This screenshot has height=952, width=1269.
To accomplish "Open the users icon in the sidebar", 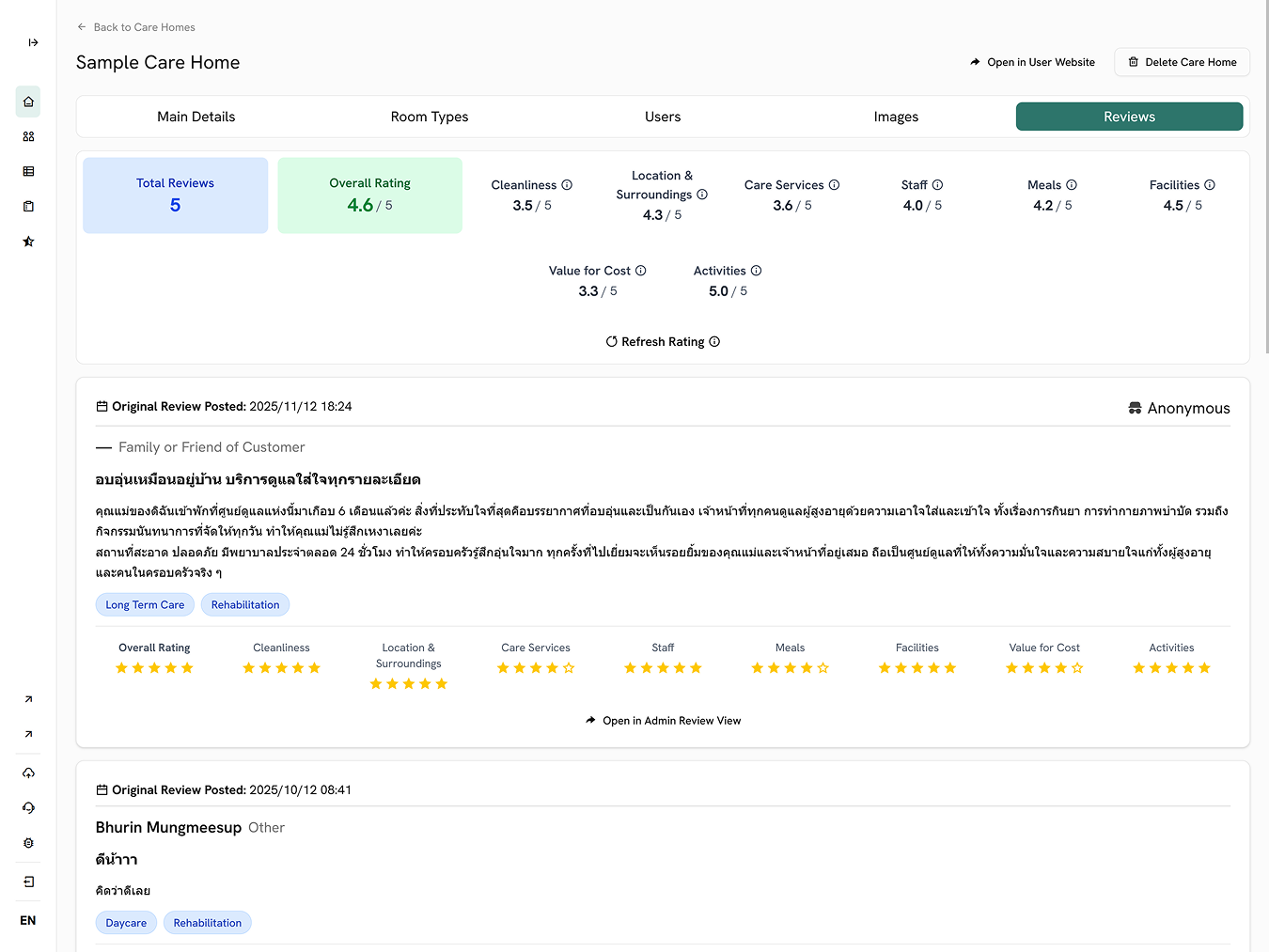I will pos(28,136).
